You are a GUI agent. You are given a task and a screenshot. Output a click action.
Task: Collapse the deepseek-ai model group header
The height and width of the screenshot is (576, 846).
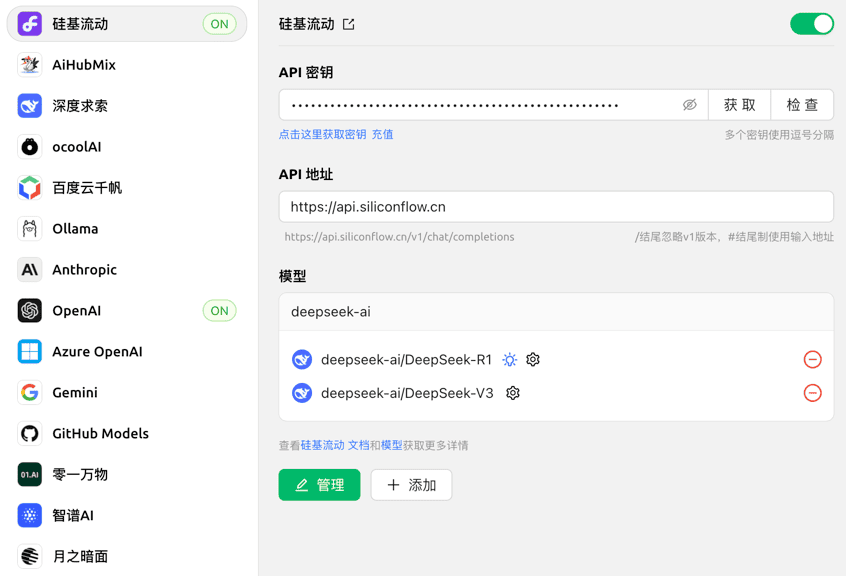556,312
